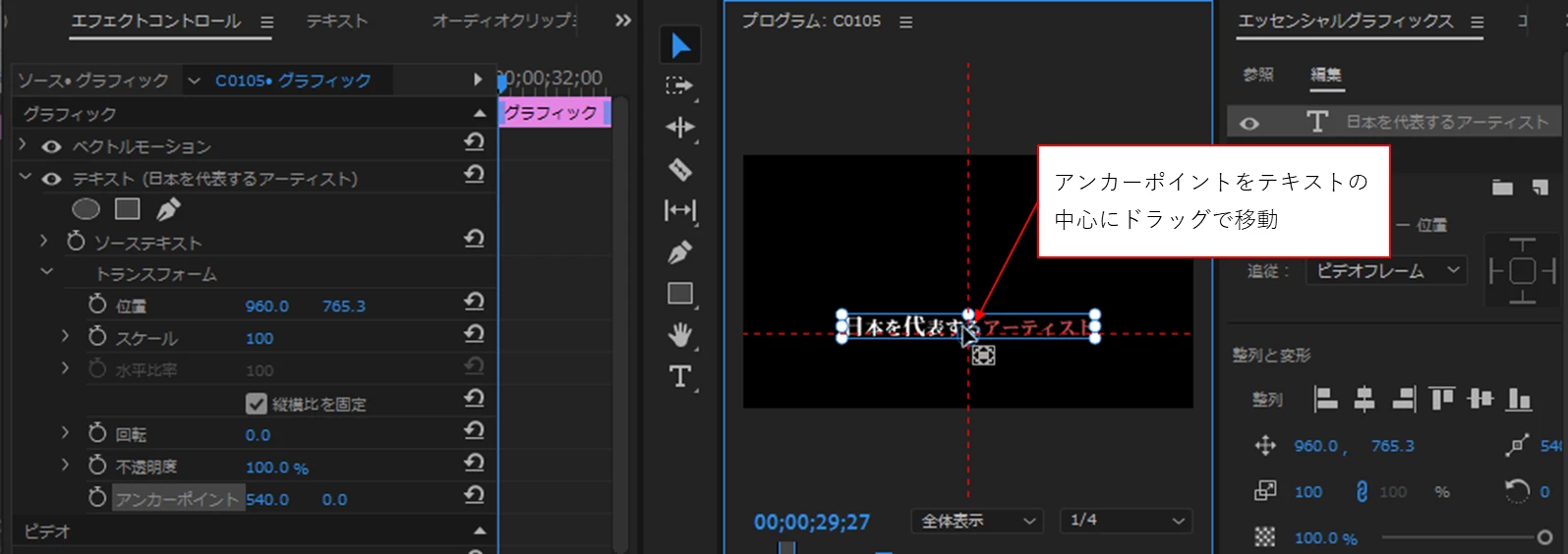Collapse テキスト effect group
Screen dimensions: 1568x554
pyautogui.click(x=25, y=177)
